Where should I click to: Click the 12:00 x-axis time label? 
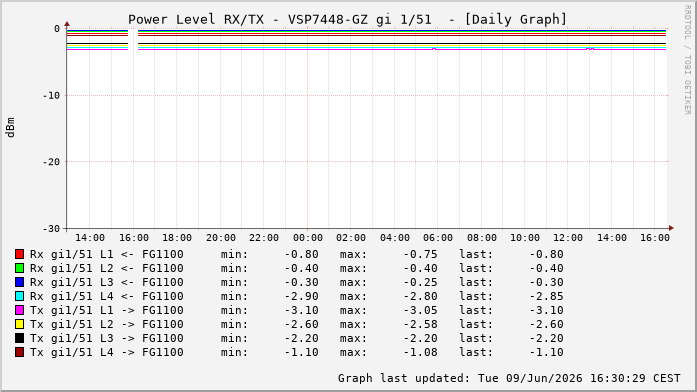(568, 238)
